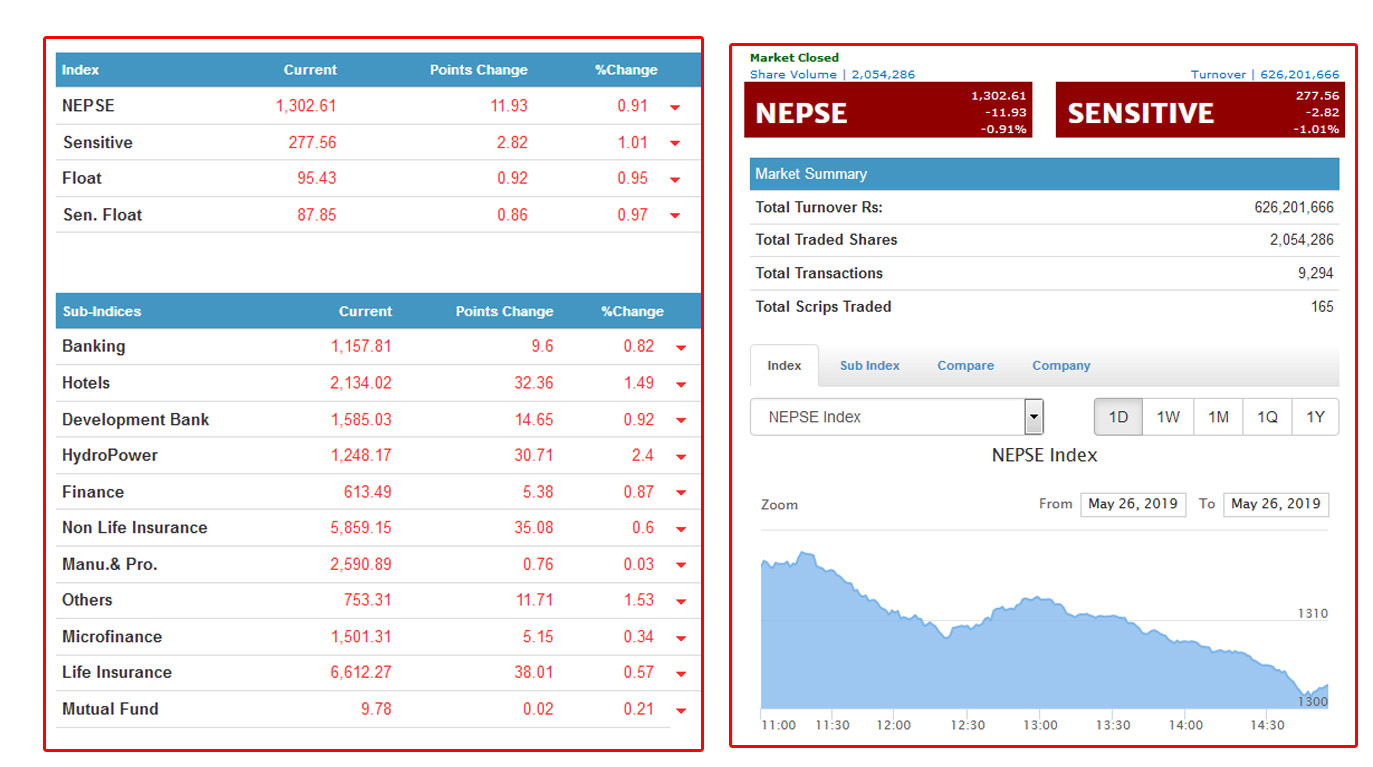Image resolution: width=1373 pixels, height=767 pixels.
Task: Open the Company tab
Action: [1061, 366]
